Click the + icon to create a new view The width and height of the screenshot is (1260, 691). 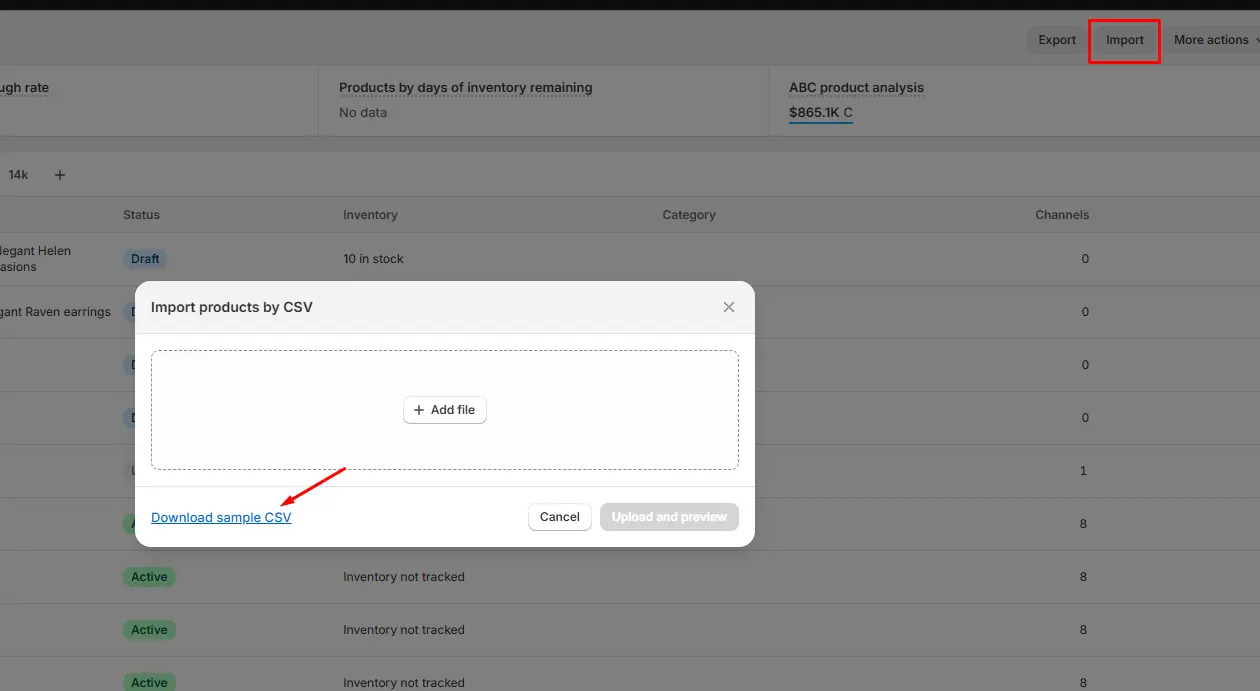click(x=60, y=174)
